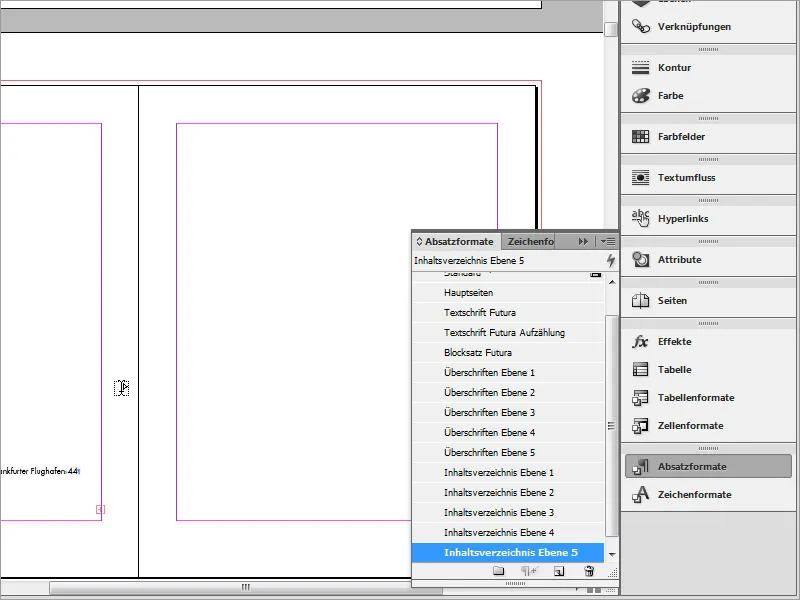Screen dimensions: 800x600
Task: Click style list scroll down arrow
Action: (612, 554)
